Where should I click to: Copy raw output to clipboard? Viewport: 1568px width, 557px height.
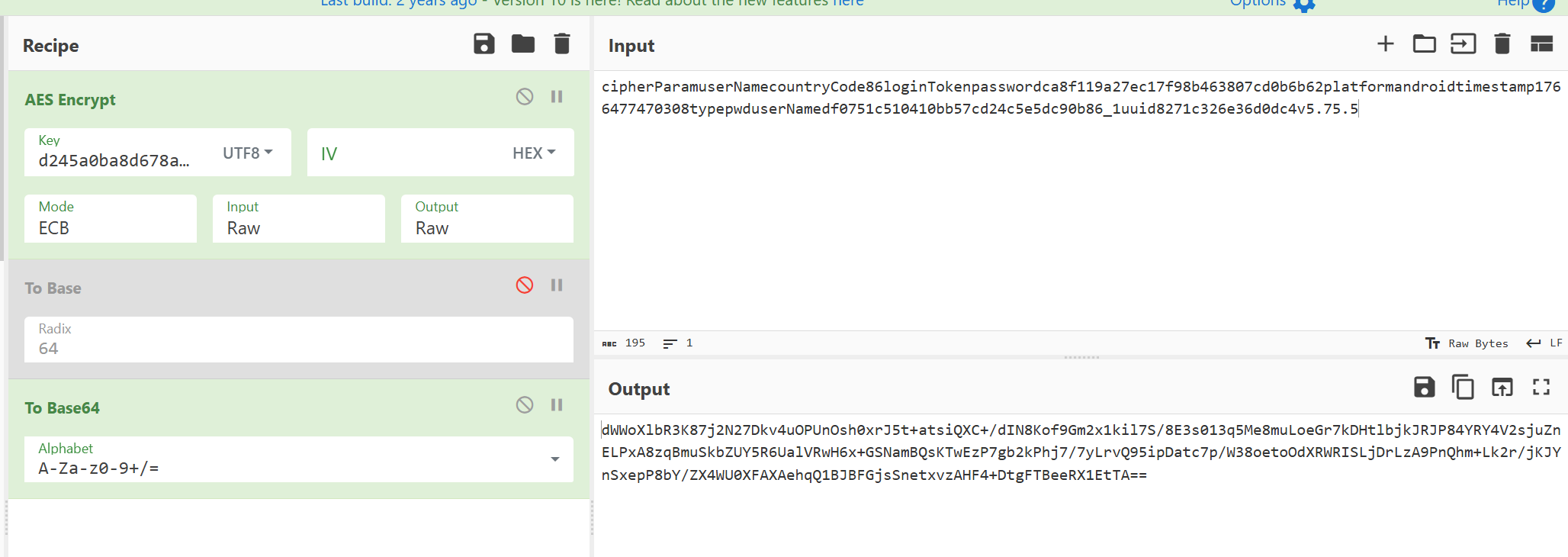[x=1462, y=388]
